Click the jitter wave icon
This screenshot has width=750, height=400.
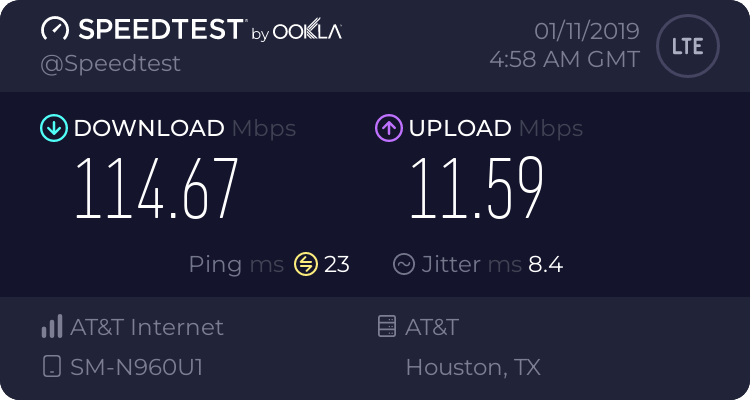click(404, 264)
